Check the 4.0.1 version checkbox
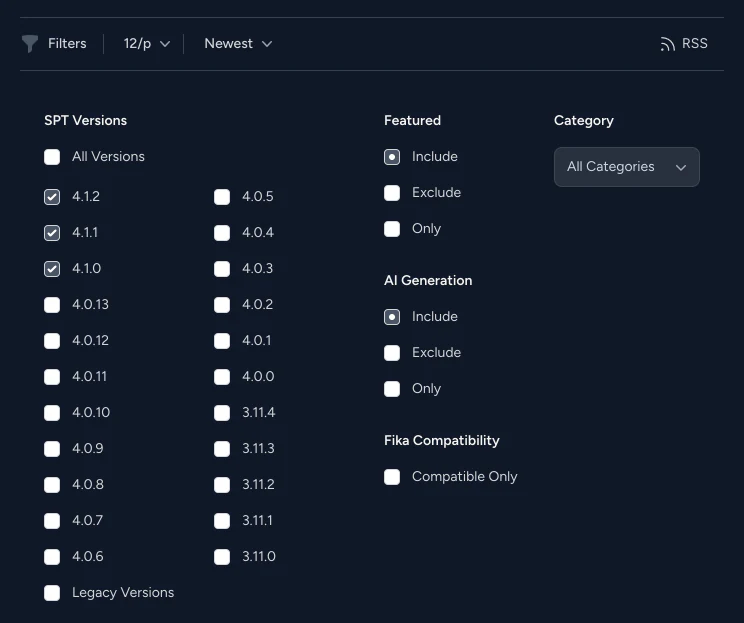Image resolution: width=744 pixels, height=623 pixels. 222,341
